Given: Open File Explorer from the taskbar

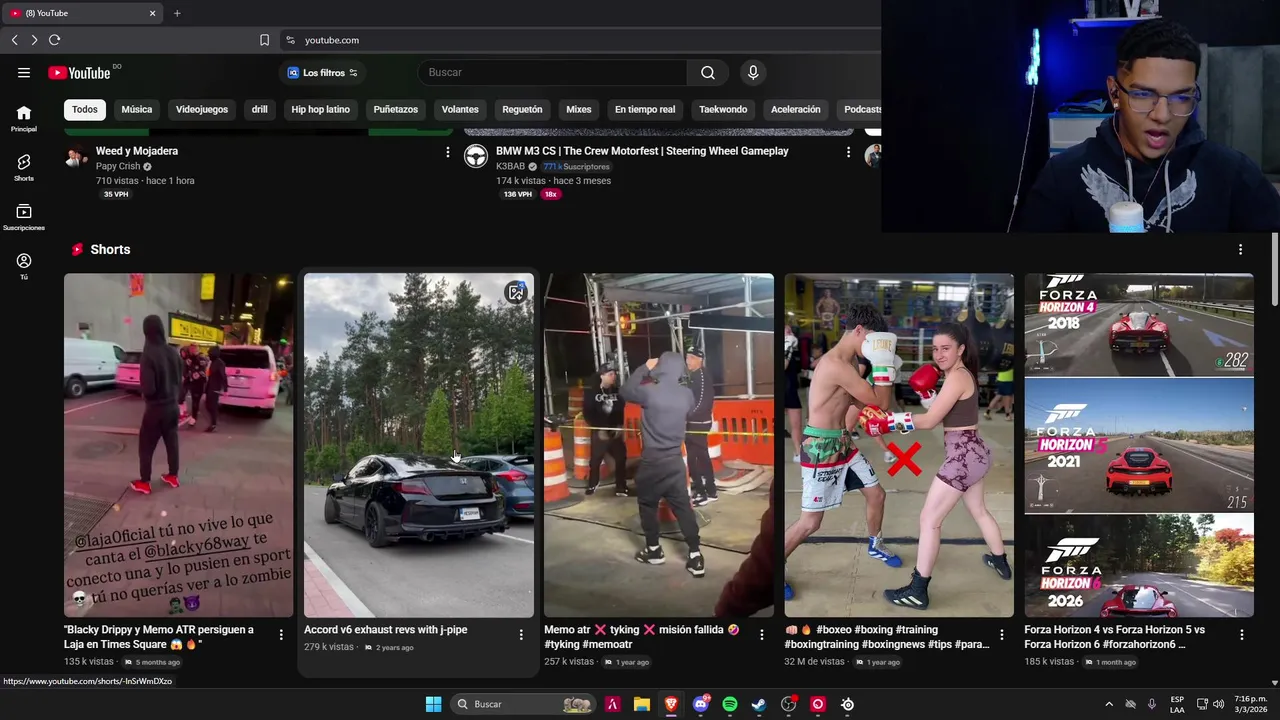Looking at the screenshot, I should [x=642, y=704].
